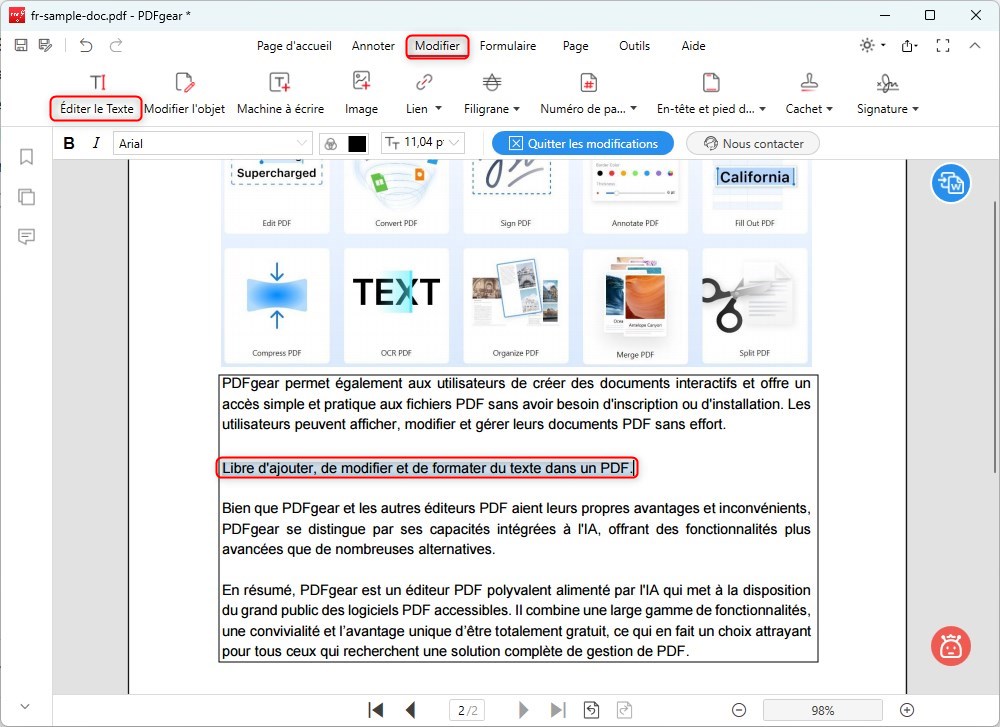This screenshot has height=727, width=1000.
Task: Go to the previous page
Action: pos(411,710)
